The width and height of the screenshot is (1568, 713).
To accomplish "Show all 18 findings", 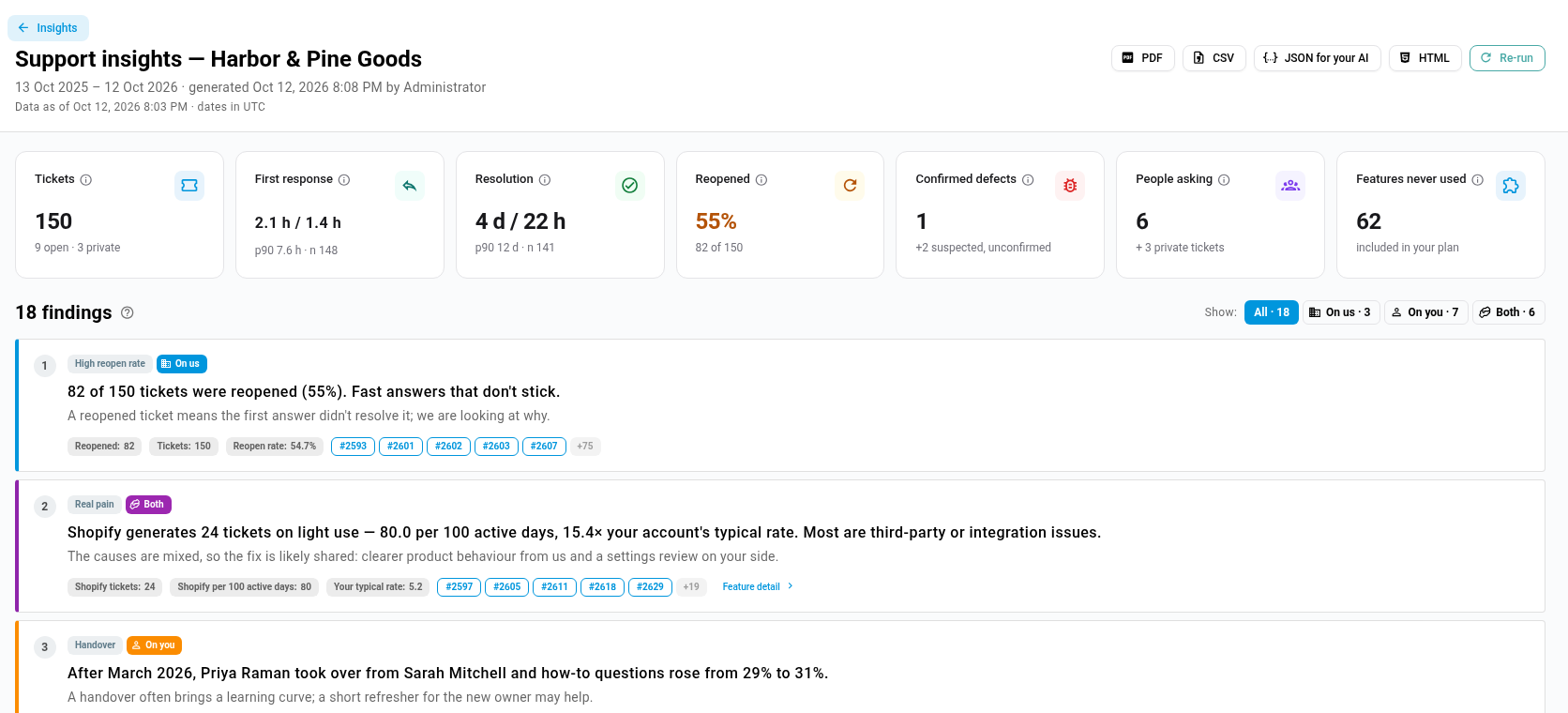I will tap(1272, 312).
